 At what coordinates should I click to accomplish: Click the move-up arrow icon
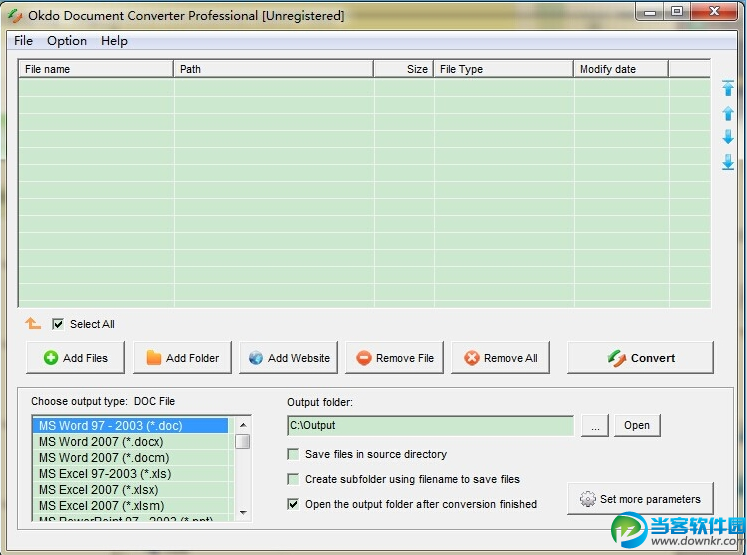point(728,113)
